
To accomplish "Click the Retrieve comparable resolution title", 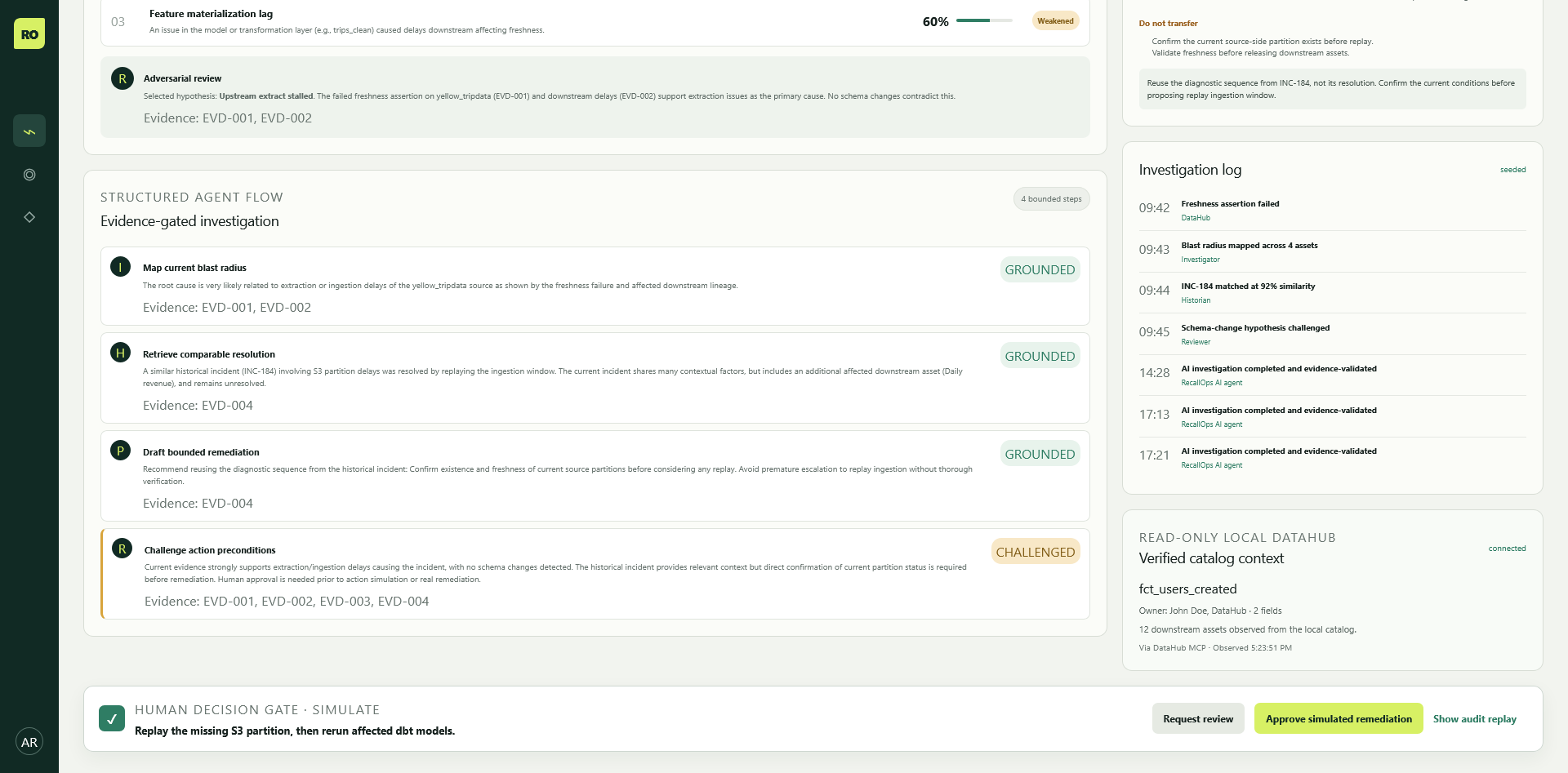I will (x=209, y=354).
